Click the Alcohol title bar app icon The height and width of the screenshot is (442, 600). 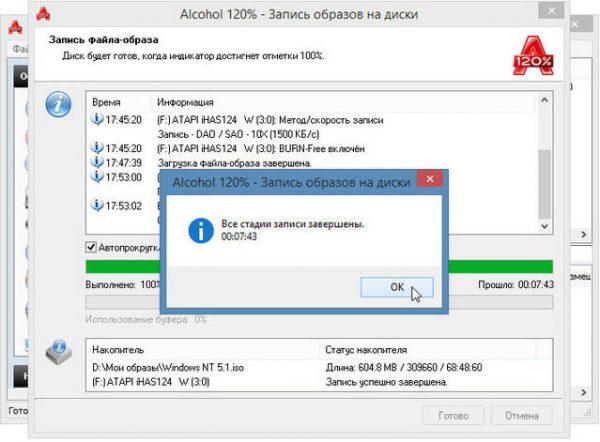[x=43, y=14]
